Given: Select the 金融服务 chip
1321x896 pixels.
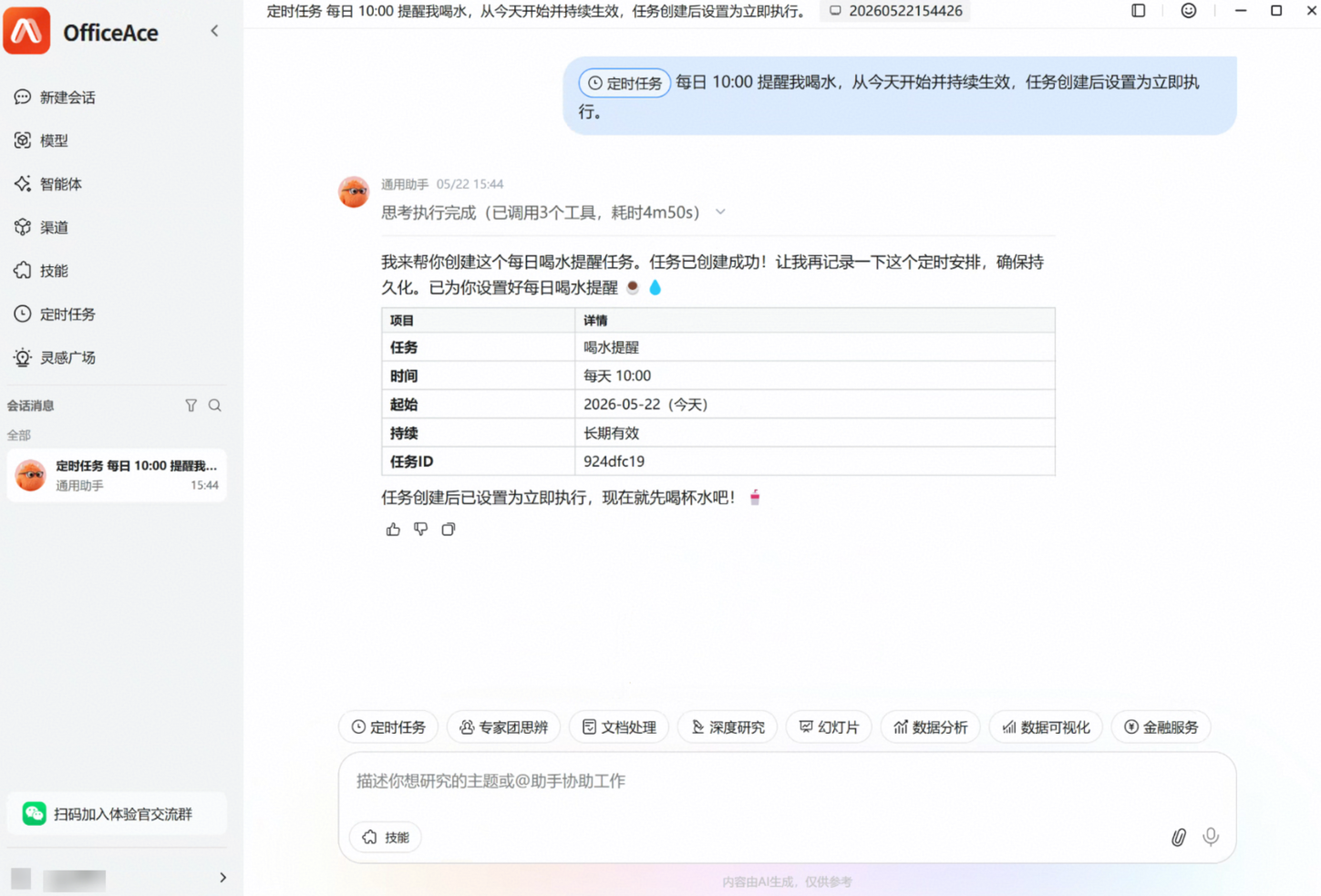Looking at the screenshot, I should pyautogui.click(x=1161, y=727).
